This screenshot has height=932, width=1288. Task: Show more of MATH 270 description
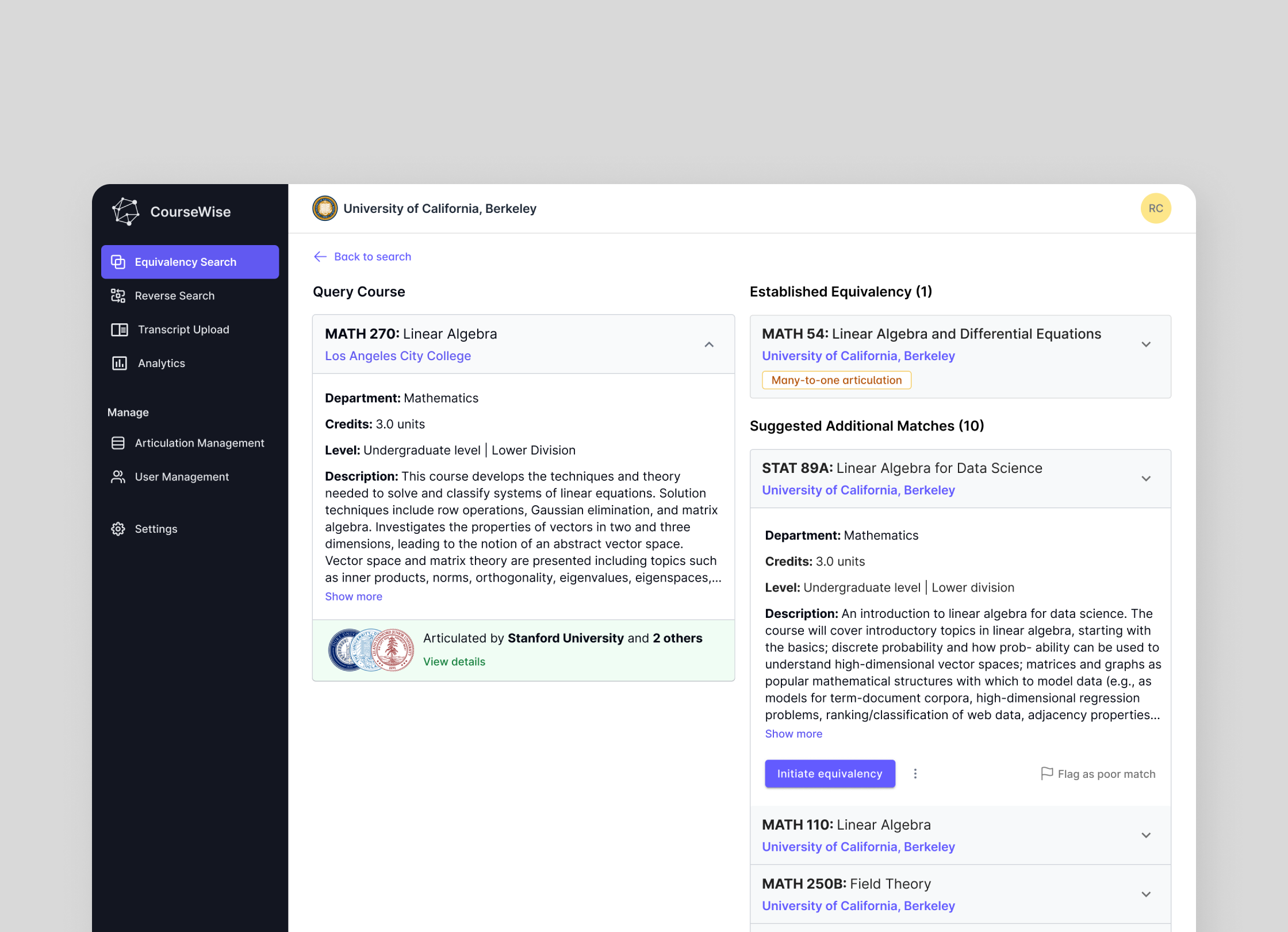click(354, 597)
